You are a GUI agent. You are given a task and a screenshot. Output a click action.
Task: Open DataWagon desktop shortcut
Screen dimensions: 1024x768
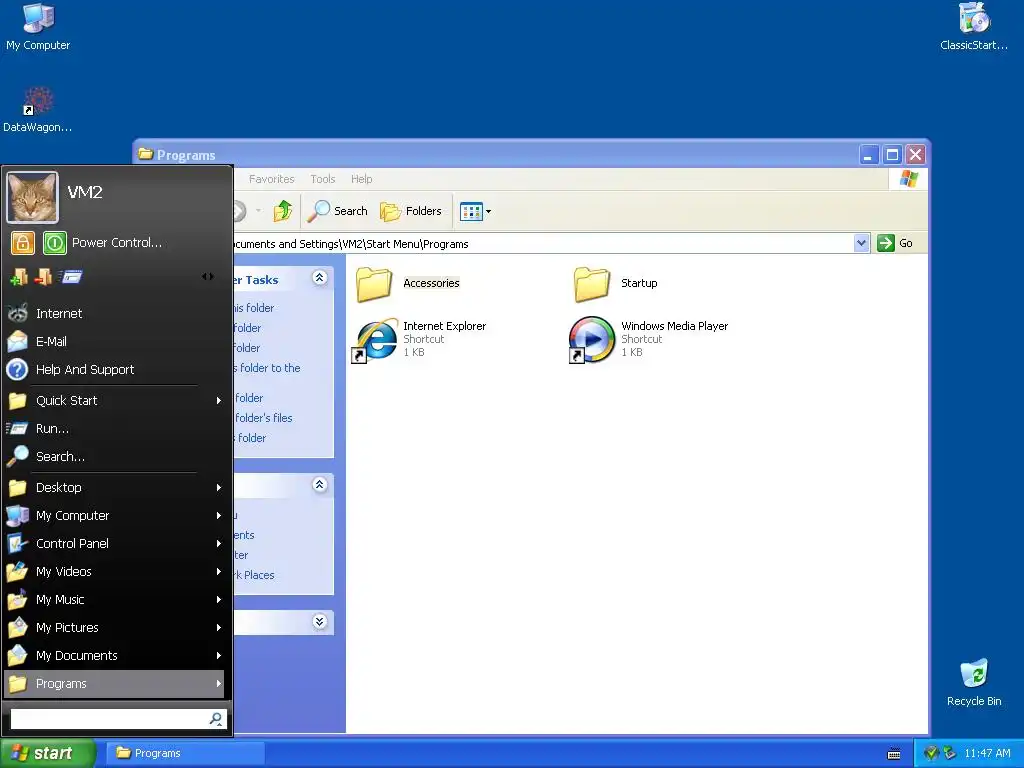click(x=38, y=110)
